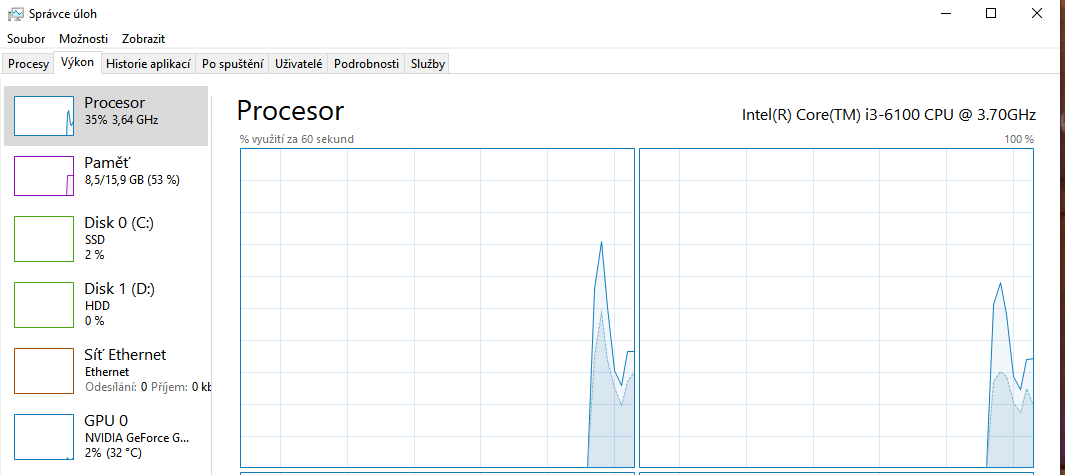
Task: Open the Možnosti menu
Action: [x=83, y=38]
